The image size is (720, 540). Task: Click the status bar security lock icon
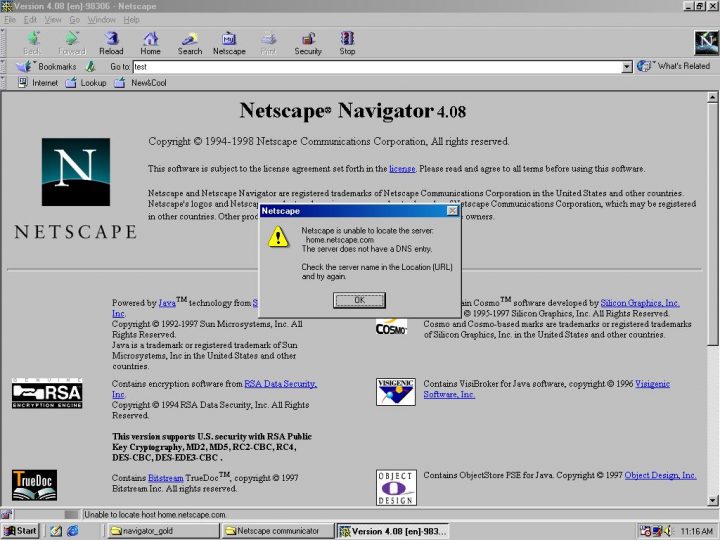[6, 514]
